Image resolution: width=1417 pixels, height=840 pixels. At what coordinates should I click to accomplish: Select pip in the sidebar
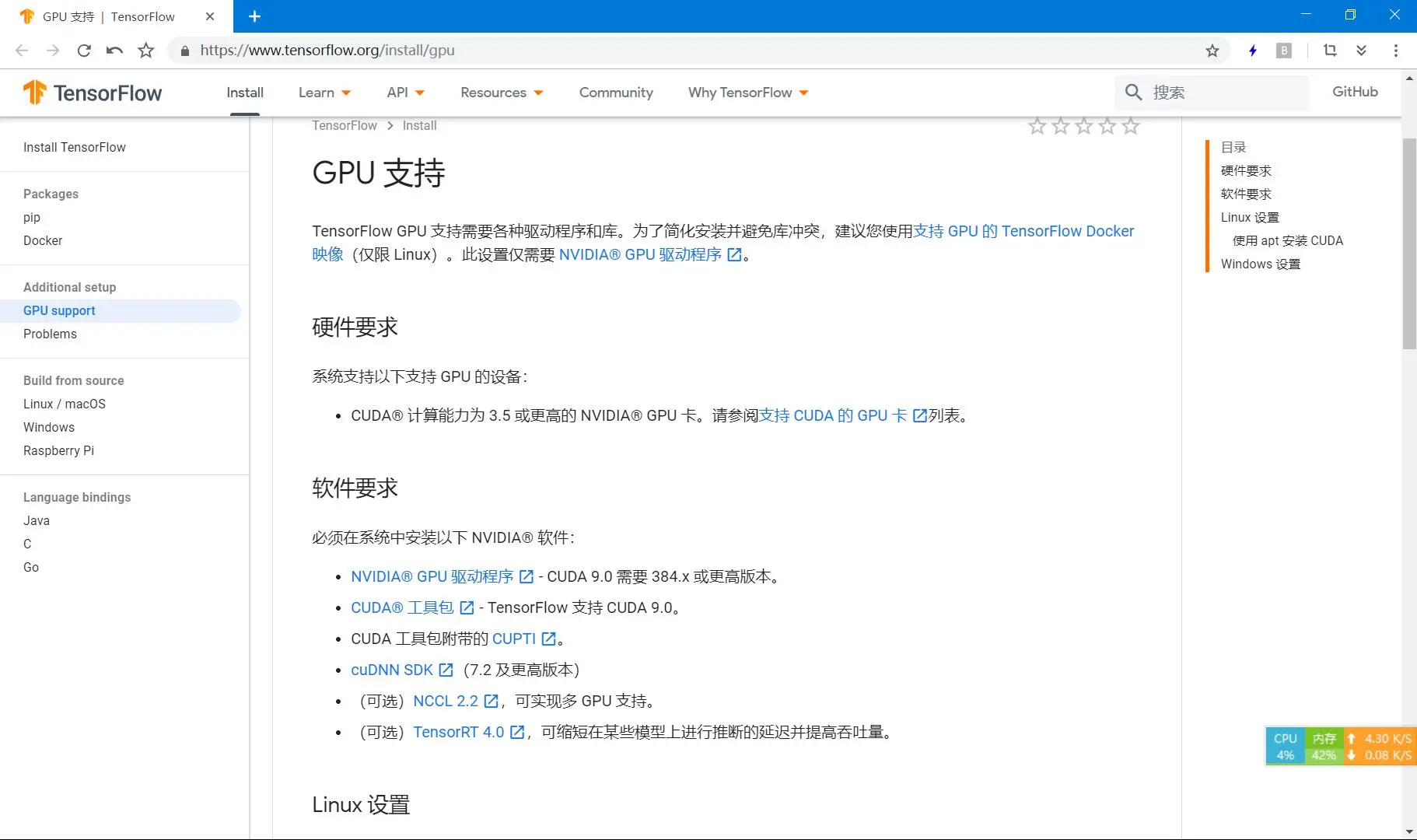click(x=32, y=218)
